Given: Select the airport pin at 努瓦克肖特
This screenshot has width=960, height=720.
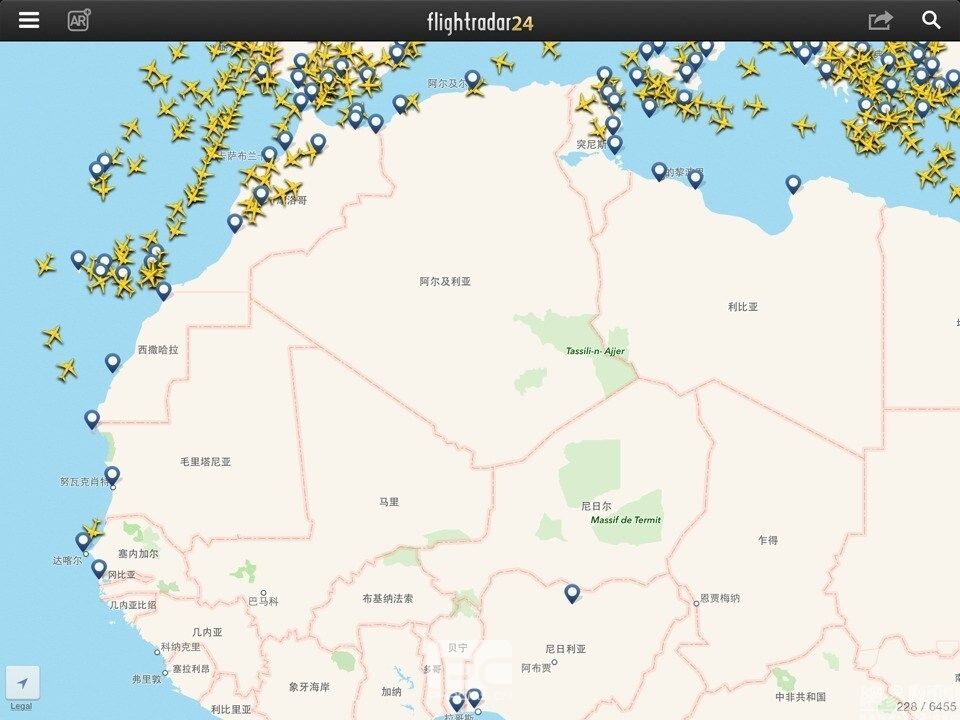Looking at the screenshot, I should click(x=112, y=476).
